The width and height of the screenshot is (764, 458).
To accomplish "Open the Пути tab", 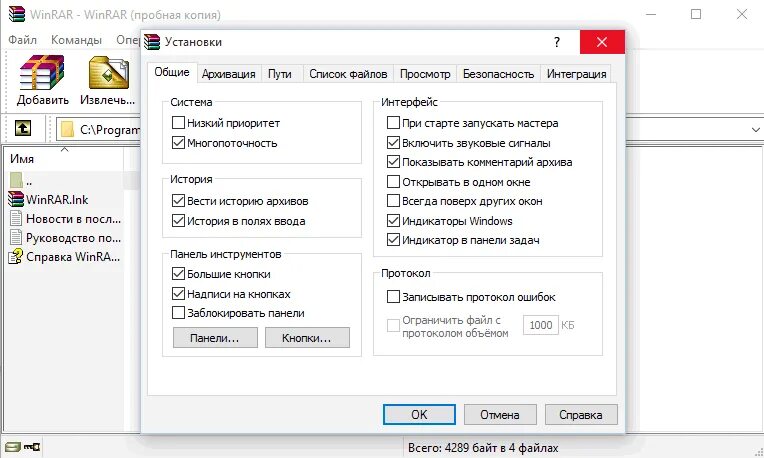I will pyautogui.click(x=280, y=74).
